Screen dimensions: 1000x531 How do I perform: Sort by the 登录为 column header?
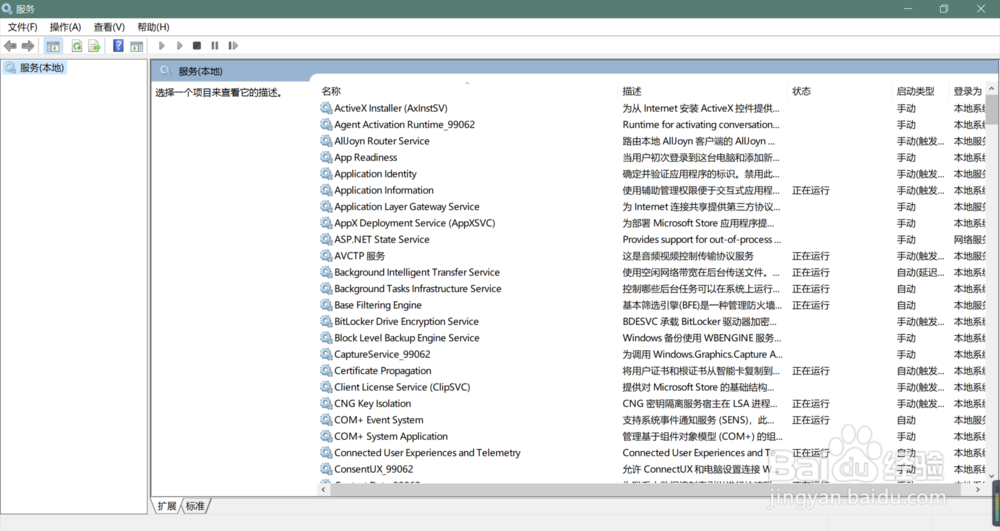(x=967, y=91)
